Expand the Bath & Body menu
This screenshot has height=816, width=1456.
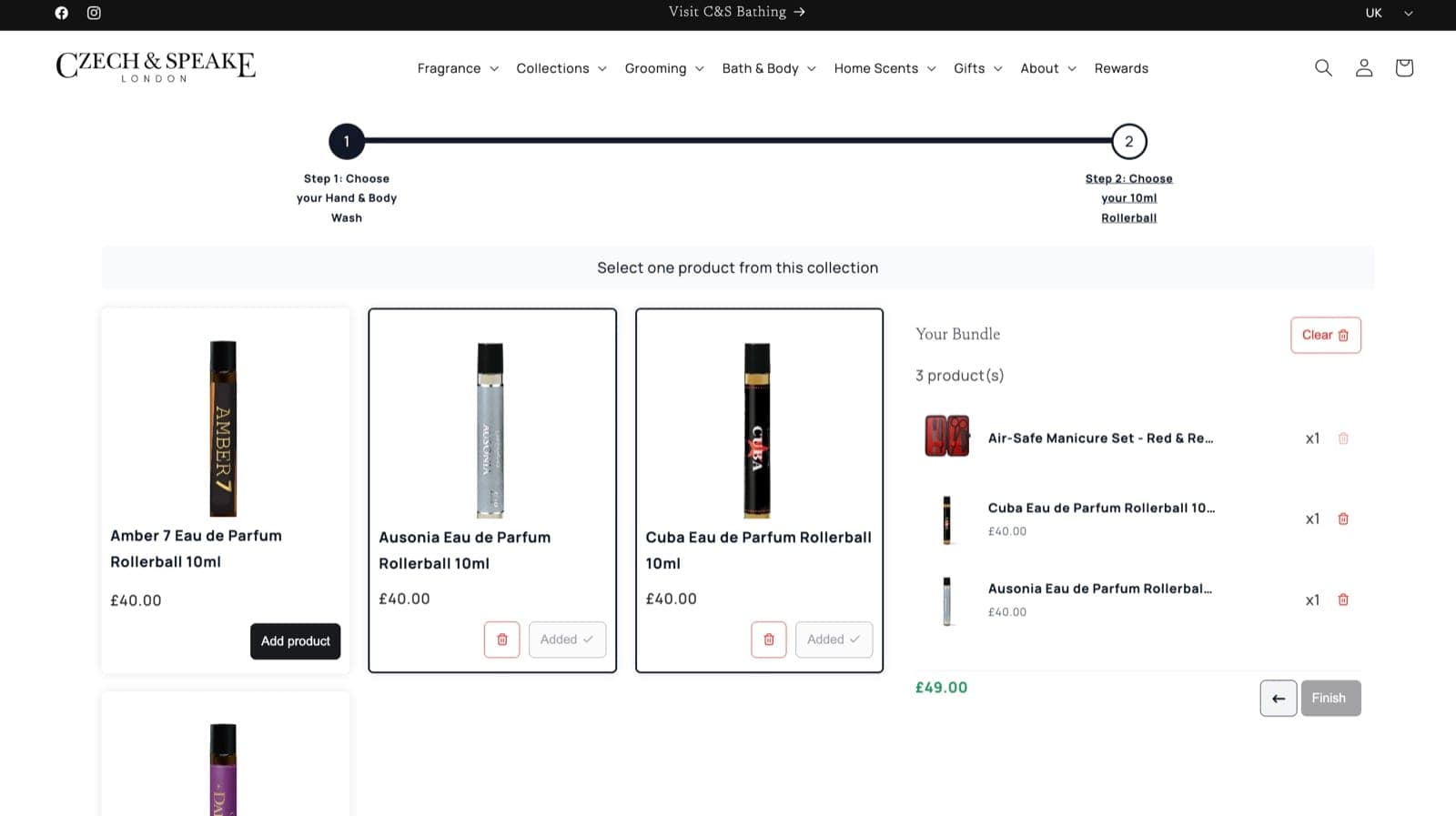pyautogui.click(x=769, y=69)
